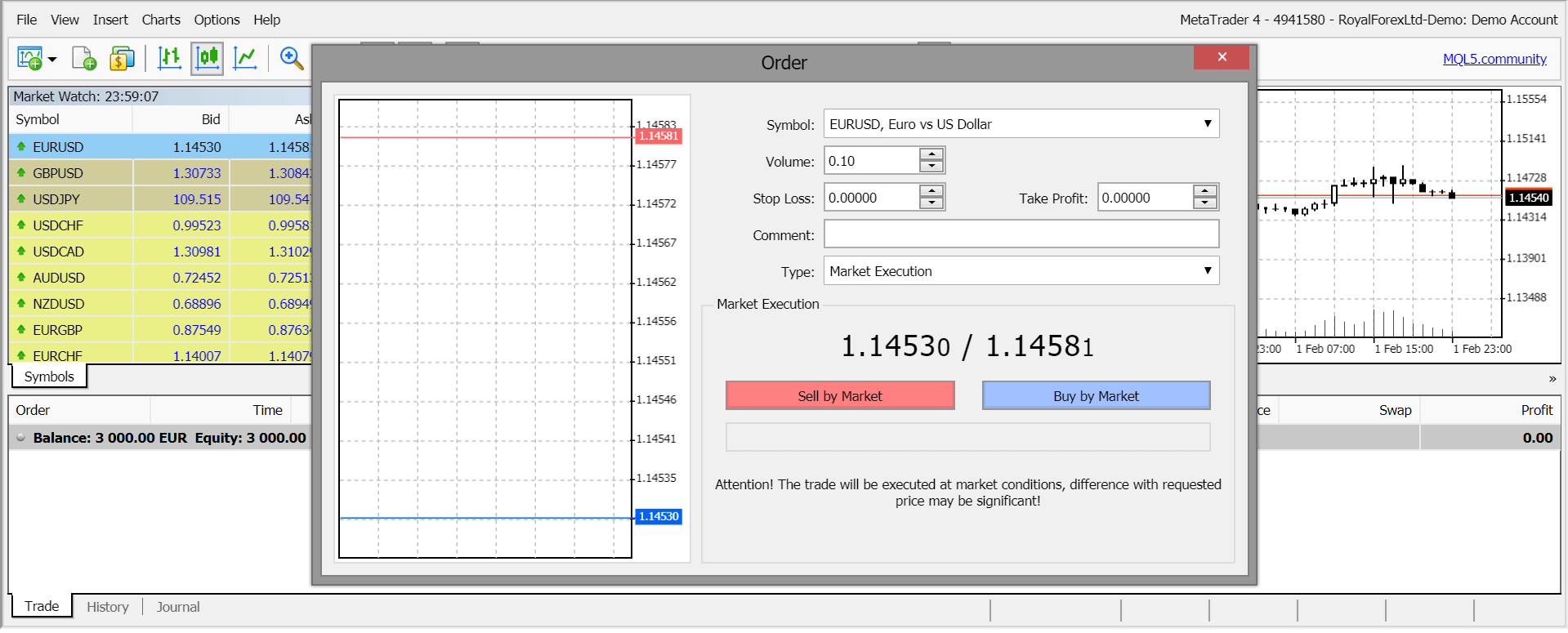The height and width of the screenshot is (633, 1568).
Task: Select GBPUSD row in Market Watch
Action: [x=160, y=173]
